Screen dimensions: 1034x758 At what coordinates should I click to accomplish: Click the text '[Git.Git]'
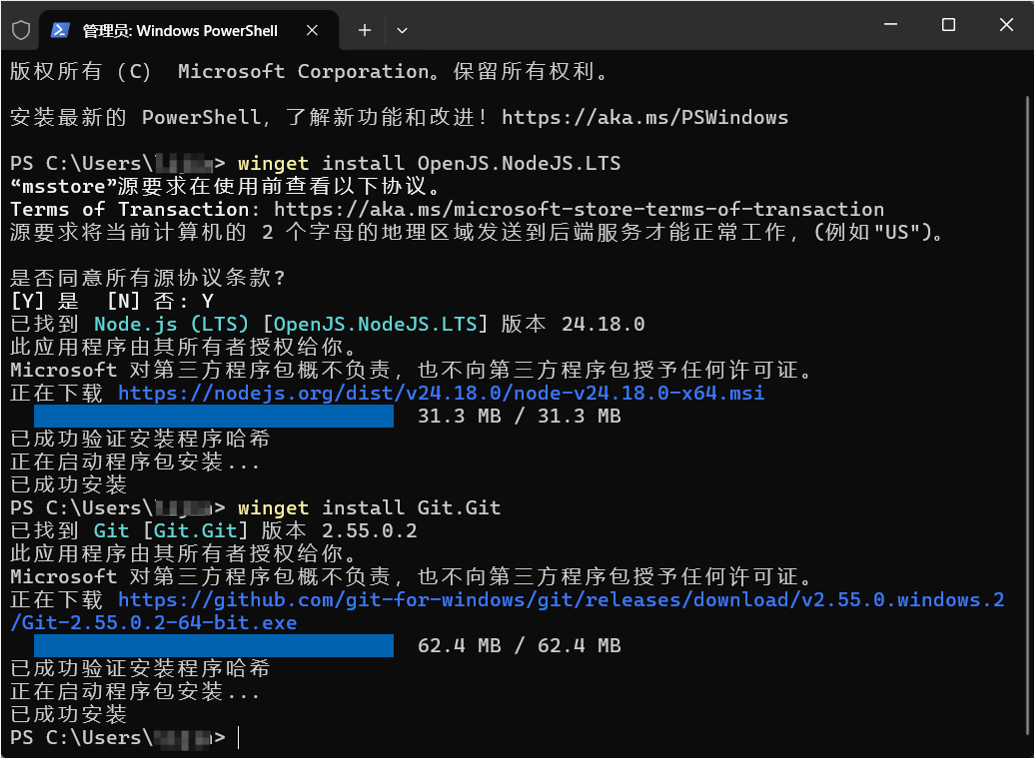click(196, 531)
